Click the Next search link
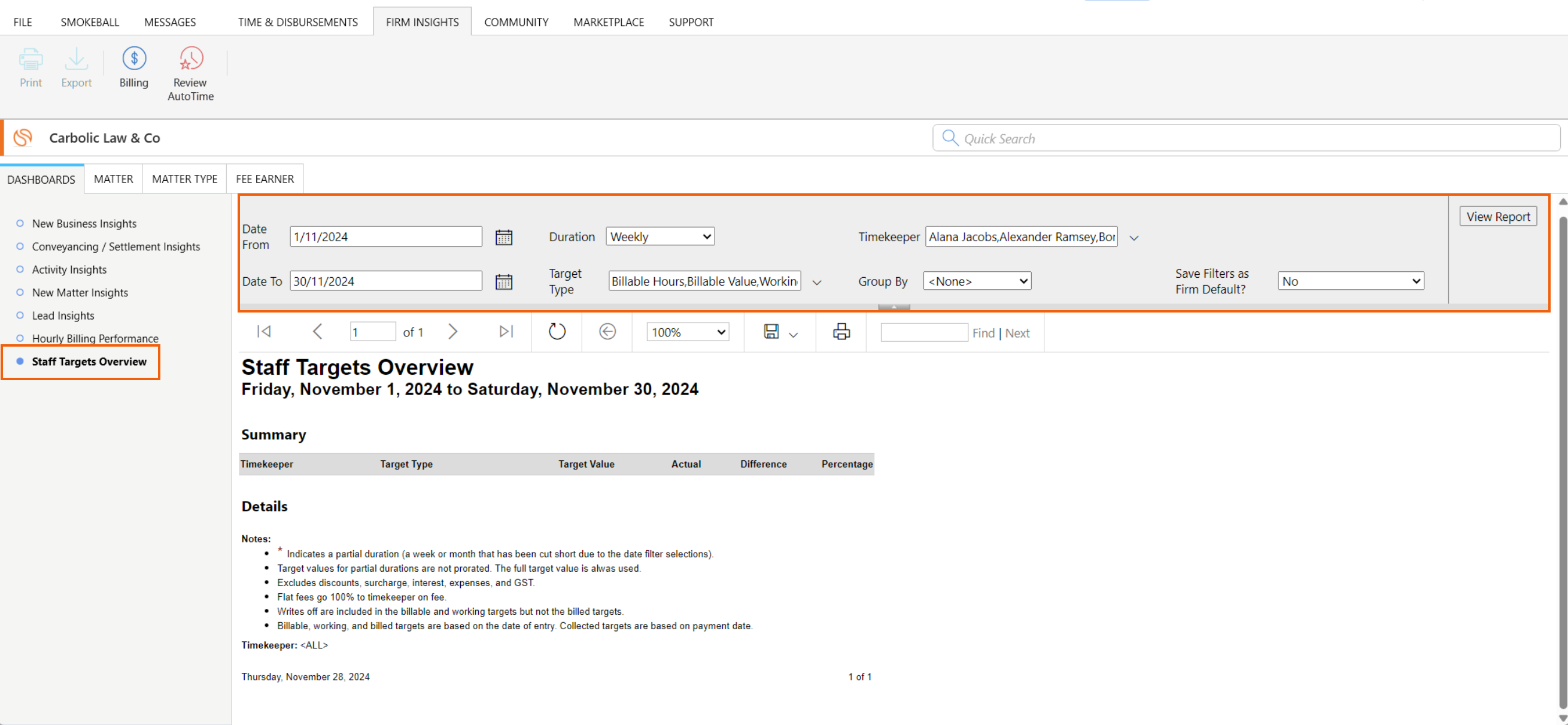This screenshot has width=1568, height=725. click(1017, 333)
